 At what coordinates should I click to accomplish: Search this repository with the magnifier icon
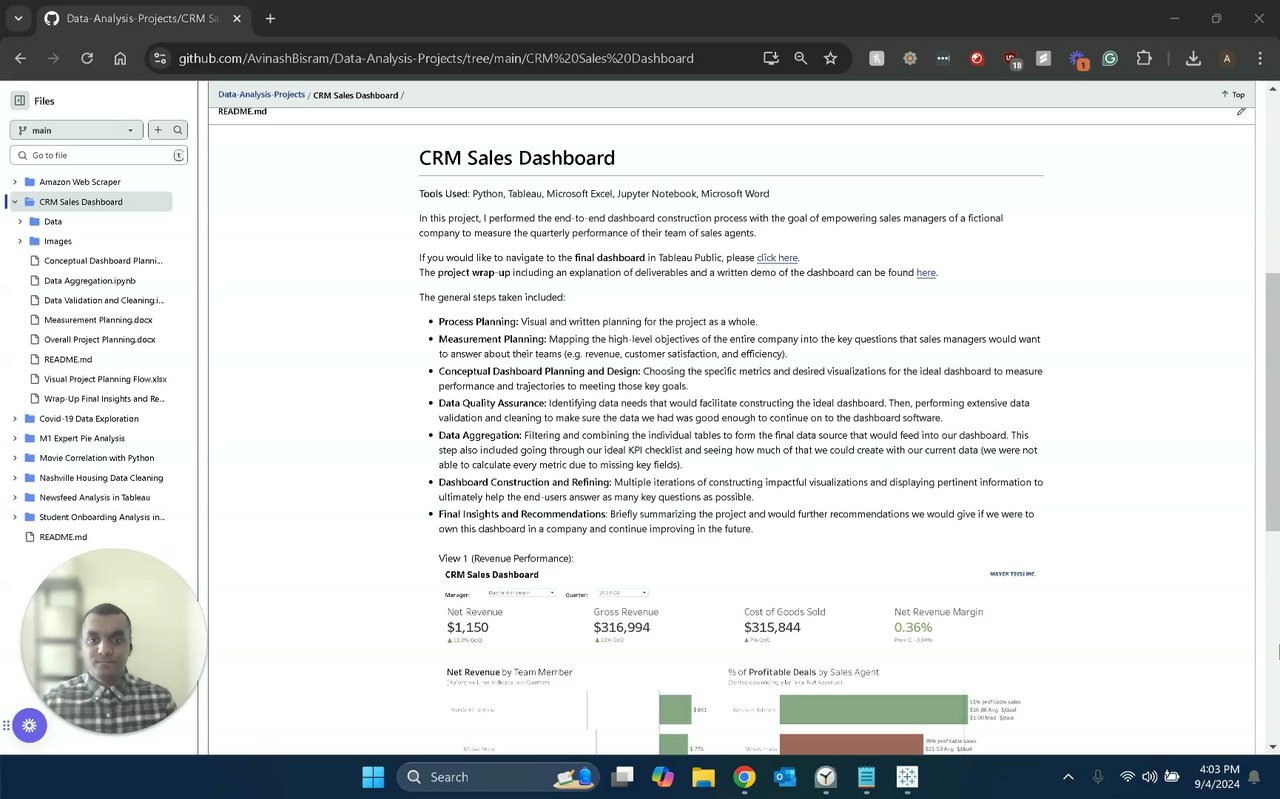(178, 130)
